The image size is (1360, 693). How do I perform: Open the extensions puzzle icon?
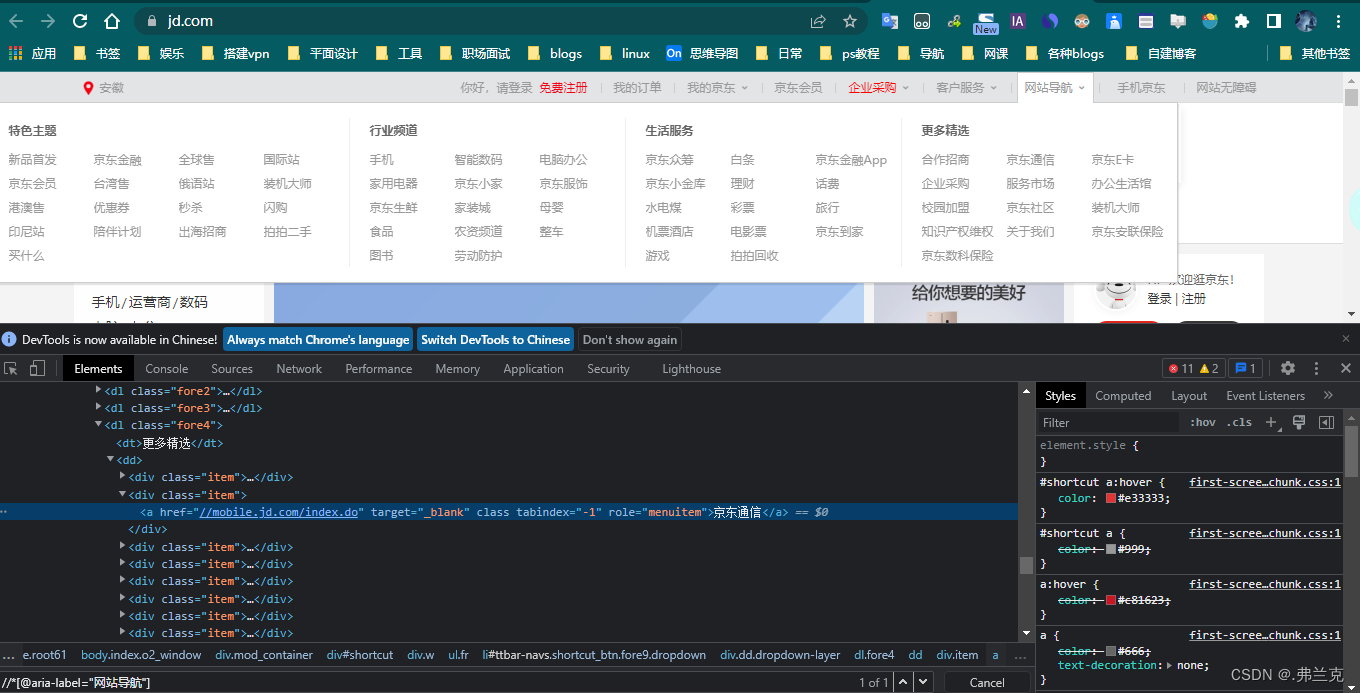tap(1242, 21)
